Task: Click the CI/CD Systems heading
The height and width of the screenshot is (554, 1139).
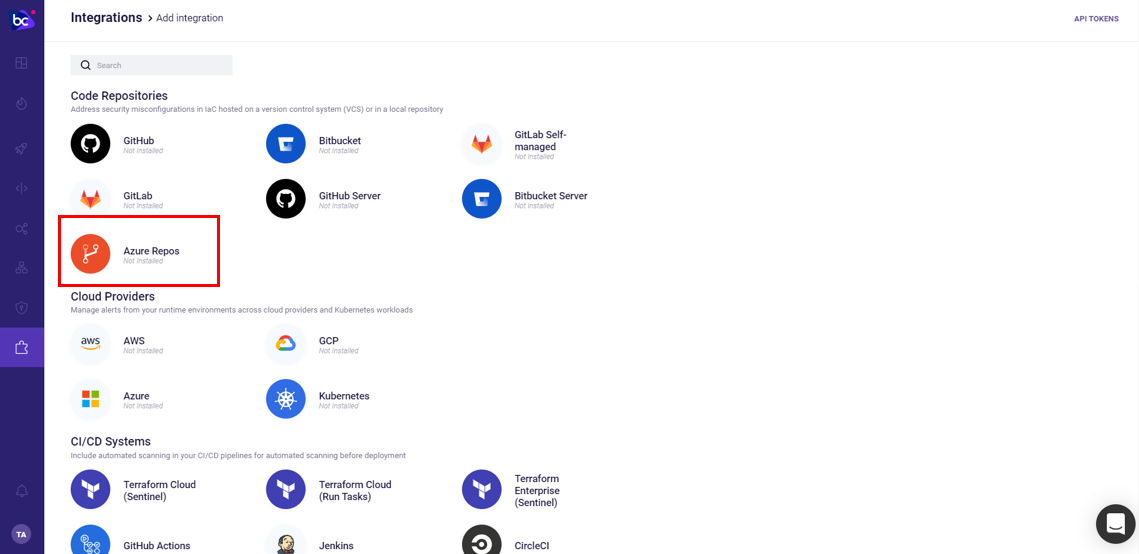Action: click(110, 441)
